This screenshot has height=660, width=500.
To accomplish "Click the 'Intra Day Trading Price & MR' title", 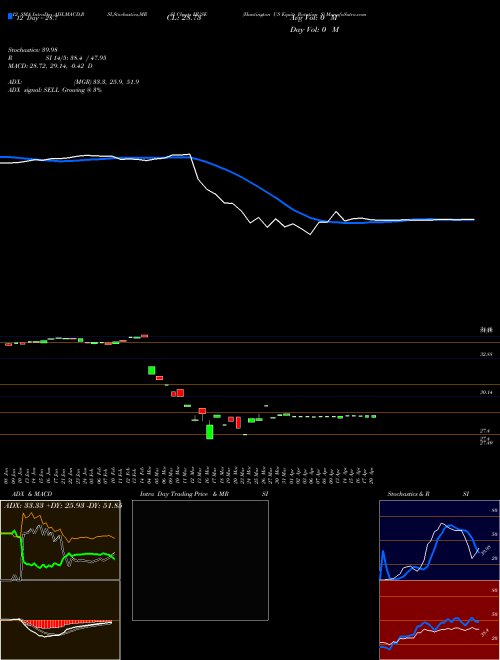I will coord(185,494).
